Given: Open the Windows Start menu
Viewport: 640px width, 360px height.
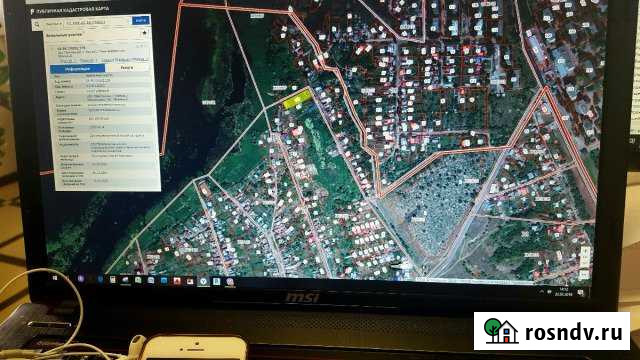Looking at the screenshot, I should 55,278.
